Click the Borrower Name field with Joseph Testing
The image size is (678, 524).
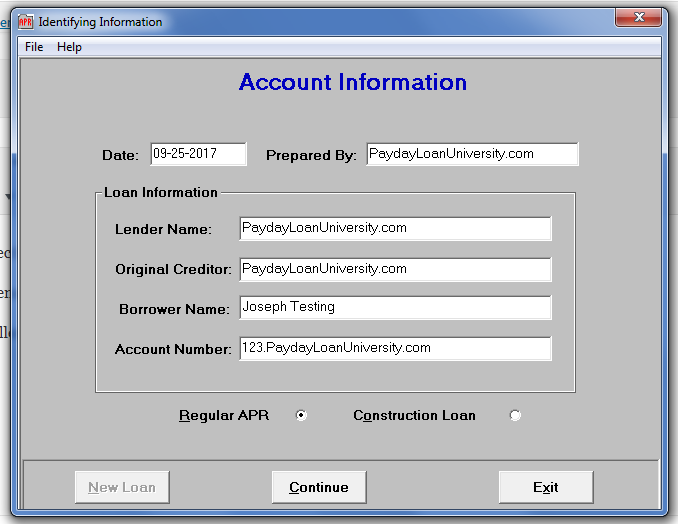point(395,308)
